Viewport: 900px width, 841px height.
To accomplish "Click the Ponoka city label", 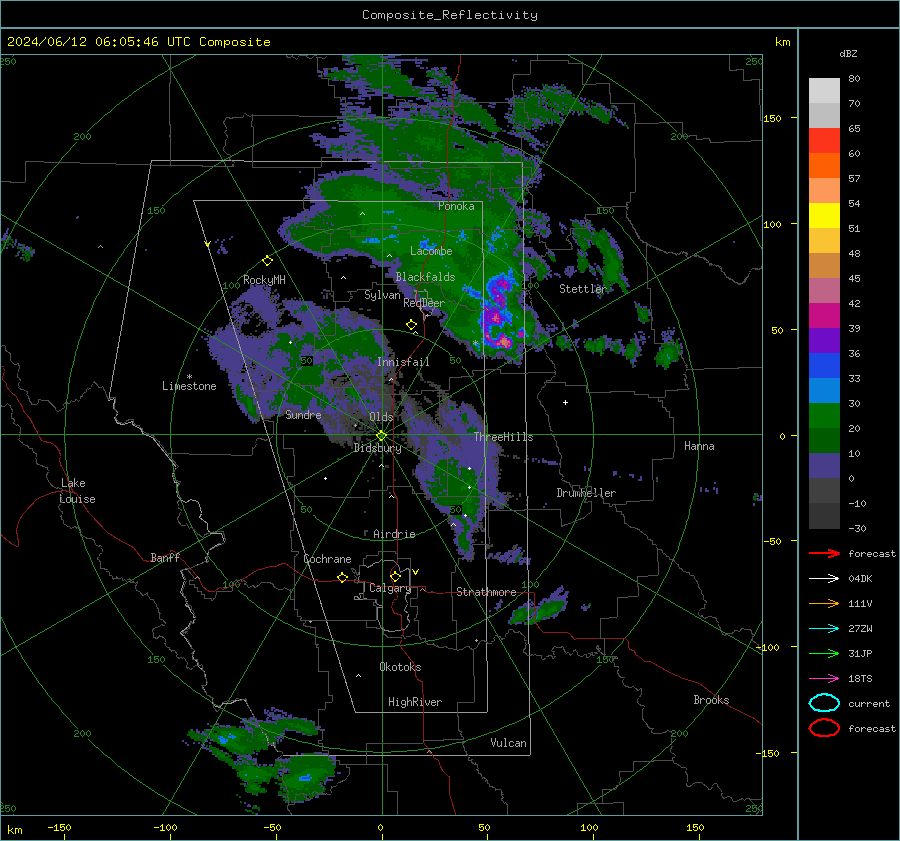I will click(x=456, y=206).
